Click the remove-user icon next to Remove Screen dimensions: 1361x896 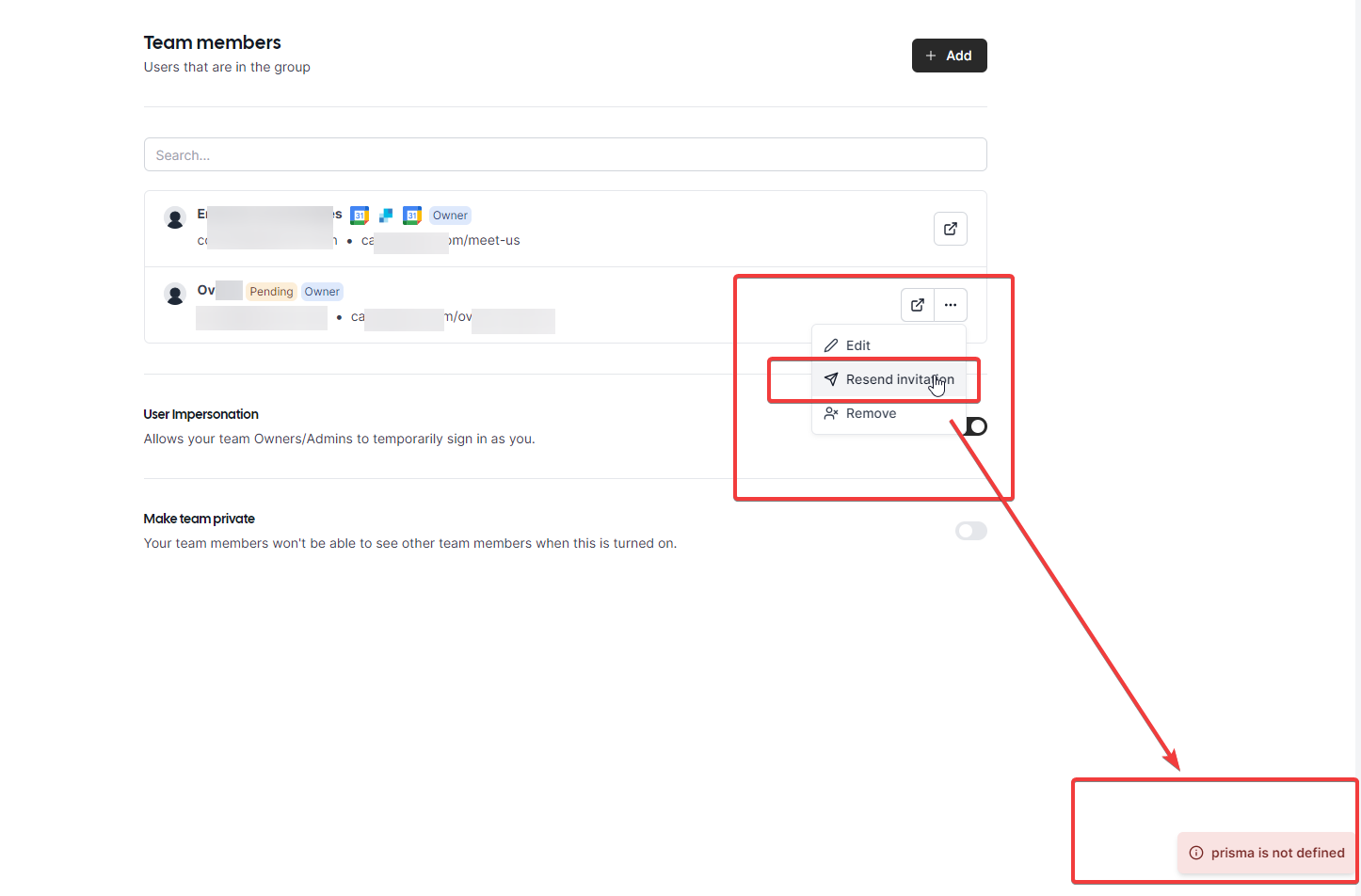[831, 412]
